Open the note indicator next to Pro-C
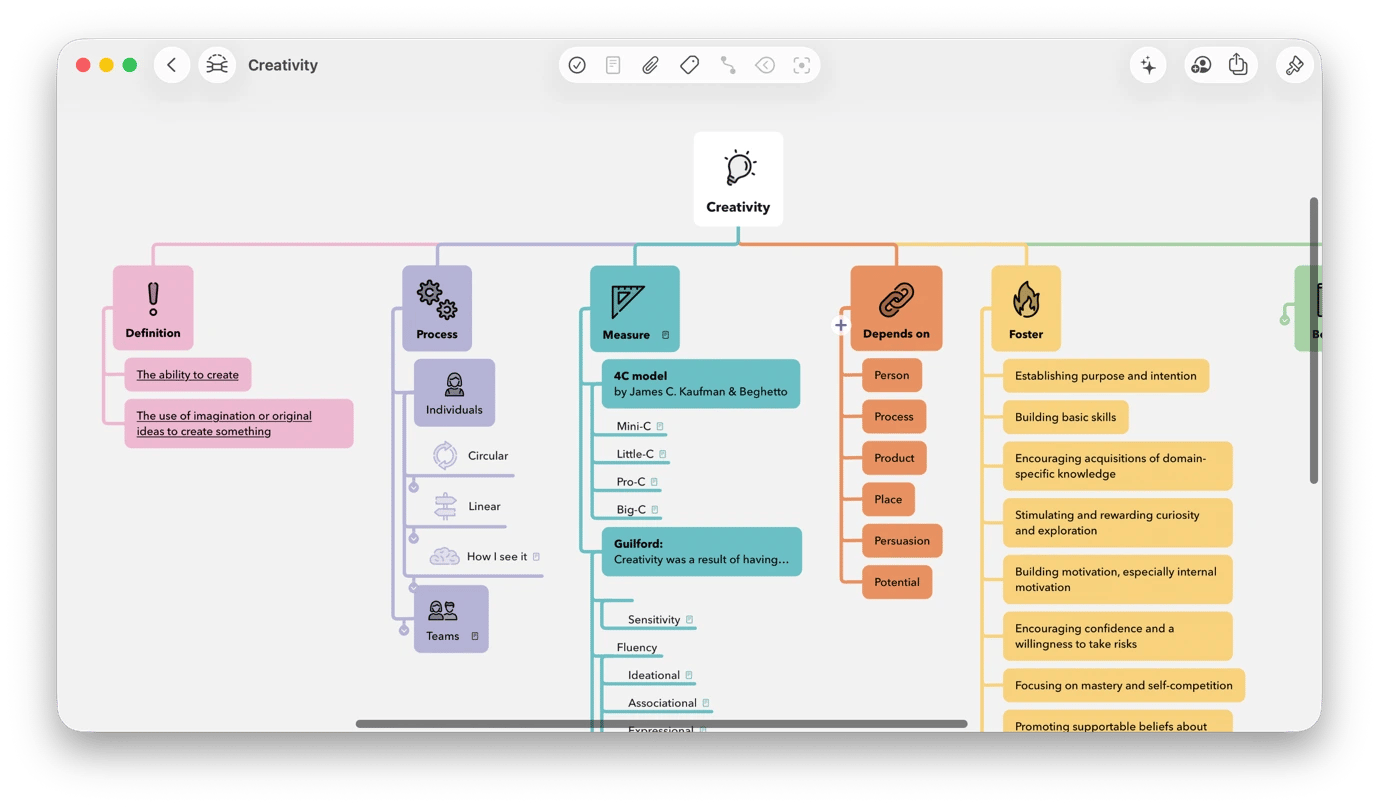The image size is (1379, 807). click(655, 482)
